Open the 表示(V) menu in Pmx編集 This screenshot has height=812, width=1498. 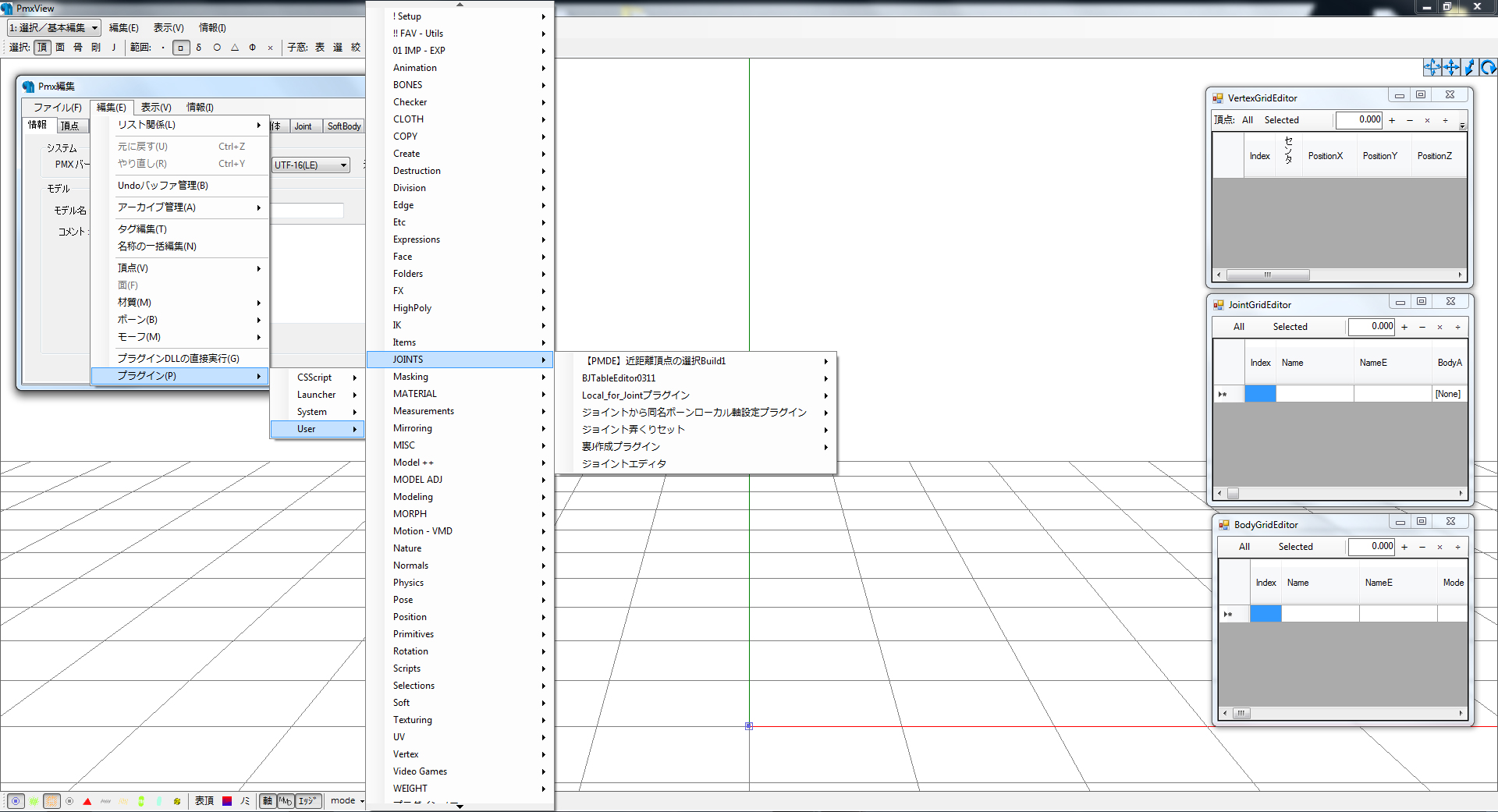click(x=154, y=107)
